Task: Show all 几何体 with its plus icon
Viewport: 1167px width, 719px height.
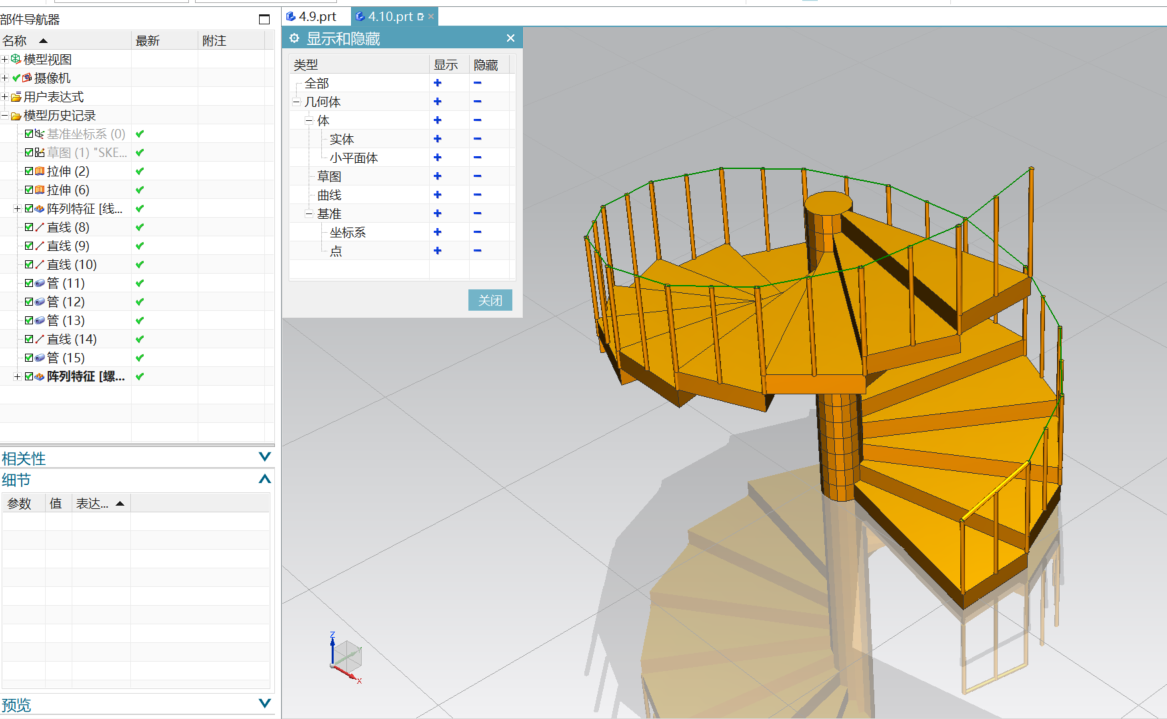Action: pyautogui.click(x=438, y=102)
